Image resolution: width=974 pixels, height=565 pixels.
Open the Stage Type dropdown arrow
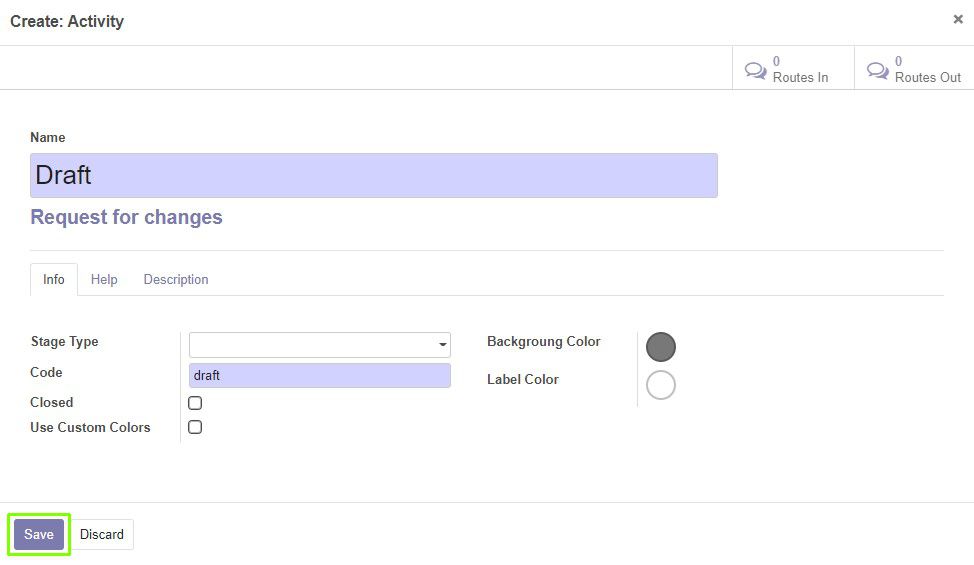(443, 345)
